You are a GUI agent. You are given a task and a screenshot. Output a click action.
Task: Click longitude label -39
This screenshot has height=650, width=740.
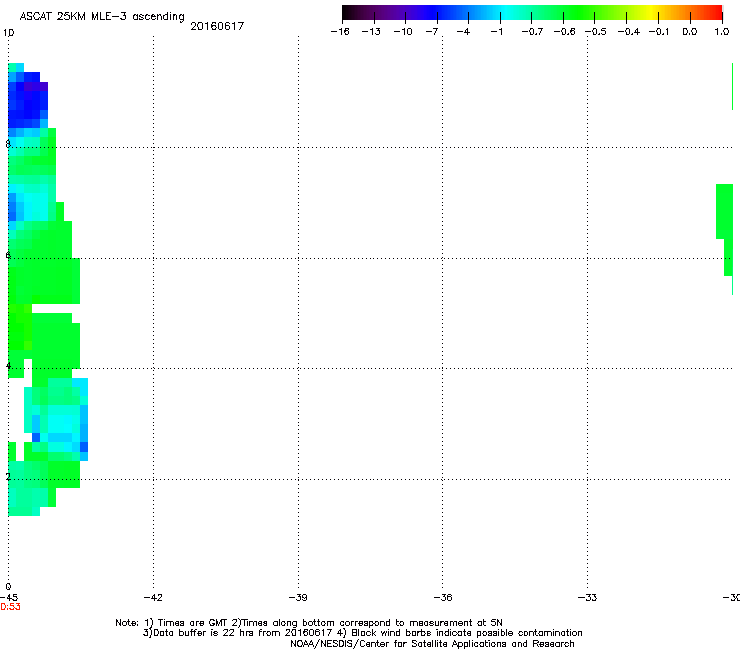[x=298, y=598]
